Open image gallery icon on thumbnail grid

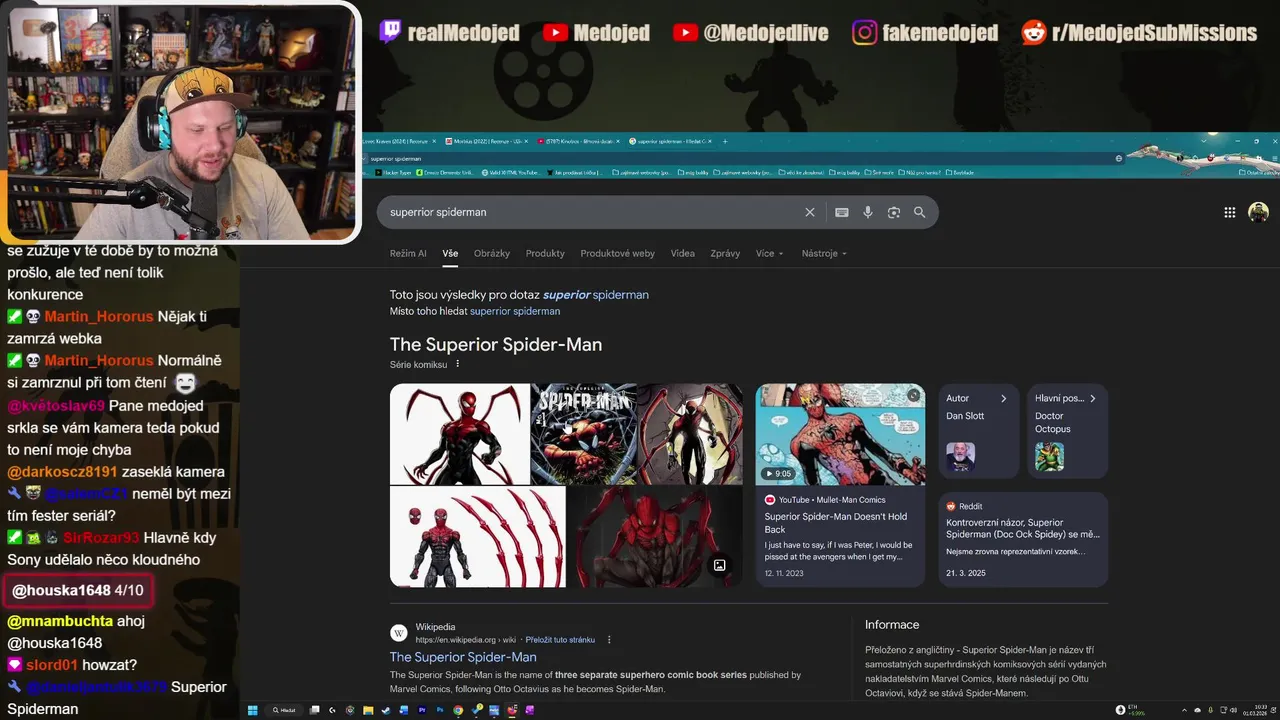719,565
